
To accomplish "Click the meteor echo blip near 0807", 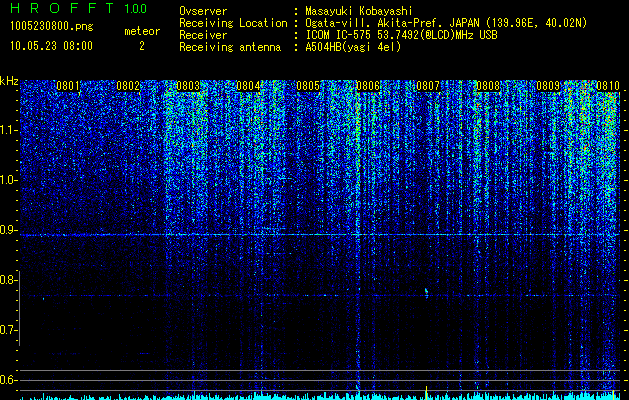I will pyautogui.click(x=426, y=292).
